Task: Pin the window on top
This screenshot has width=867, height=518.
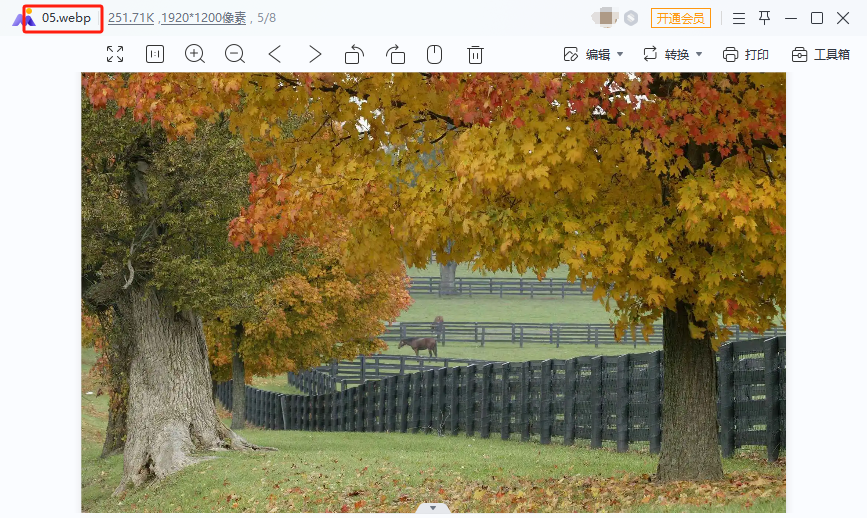Action: [765, 18]
